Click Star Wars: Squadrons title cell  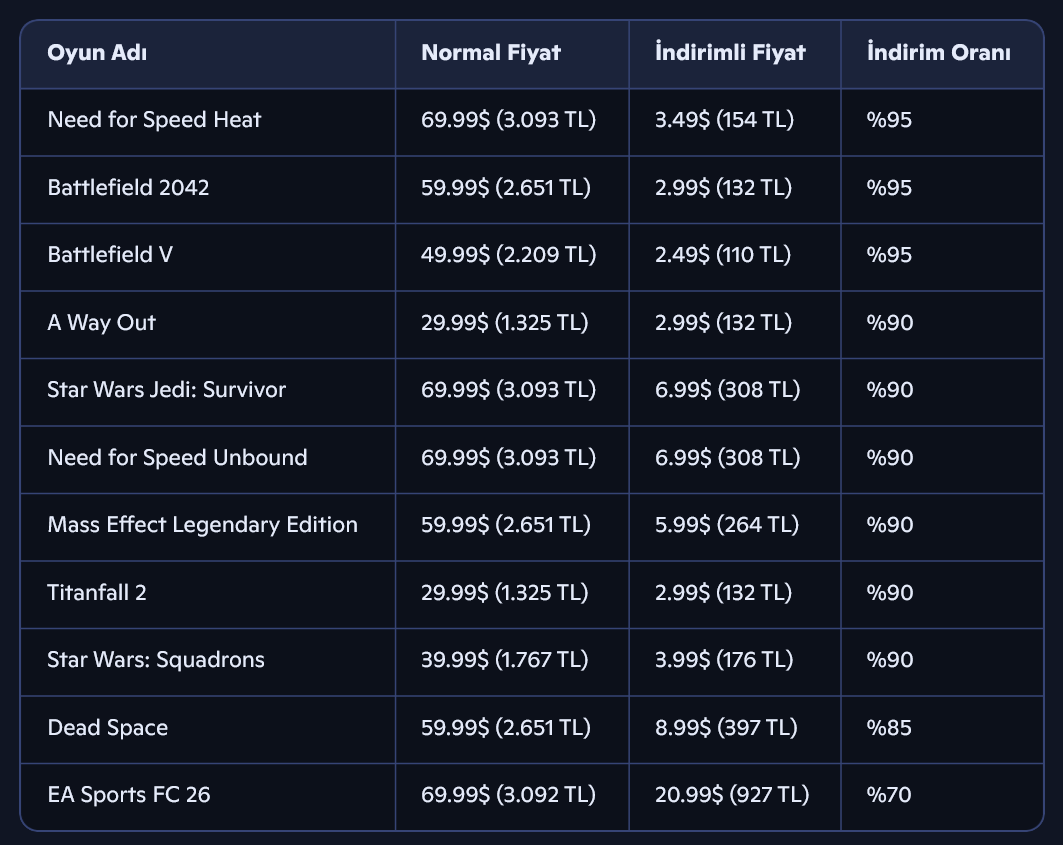pyautogui.click(x=156, y=660)
